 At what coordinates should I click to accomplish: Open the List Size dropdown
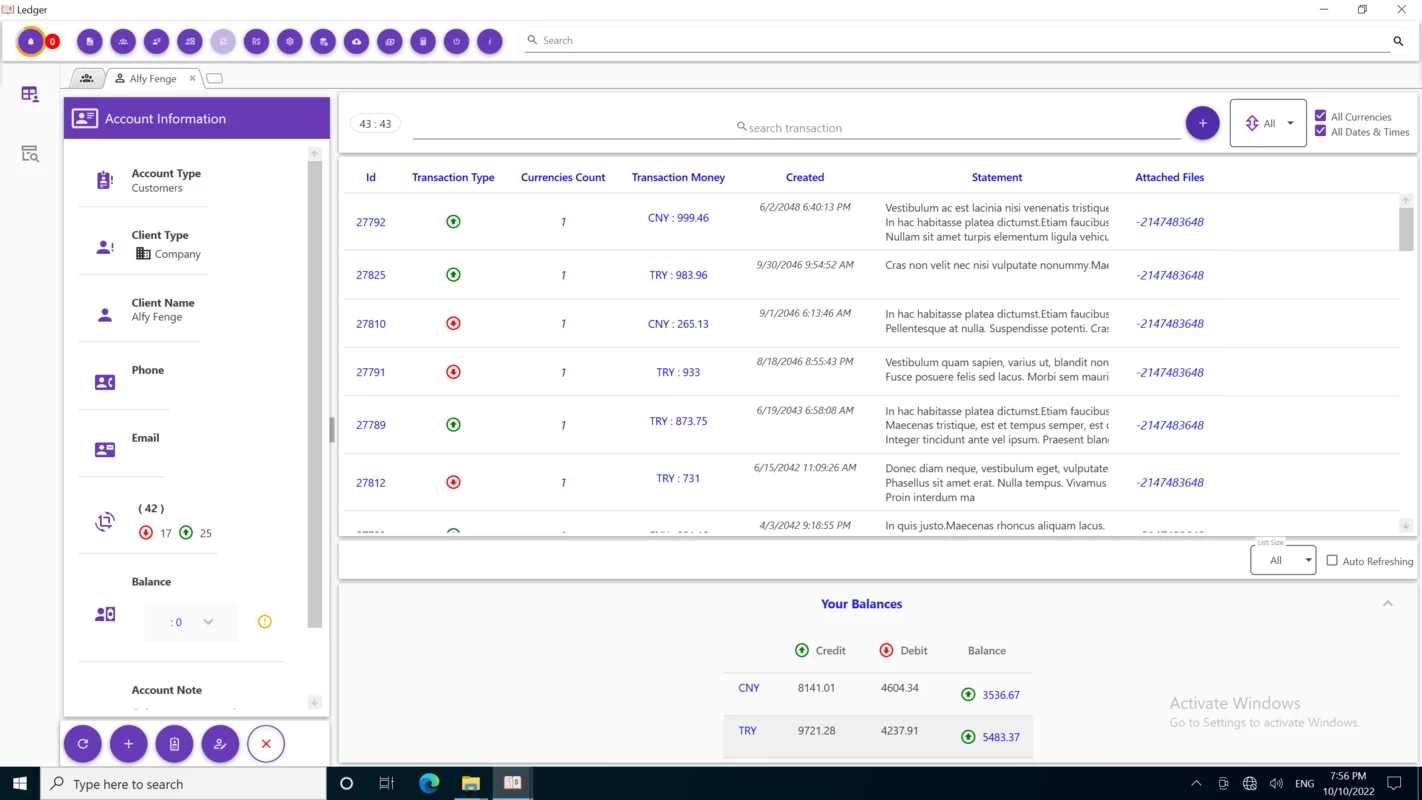pyautogui.click(x=1283, y=560)
